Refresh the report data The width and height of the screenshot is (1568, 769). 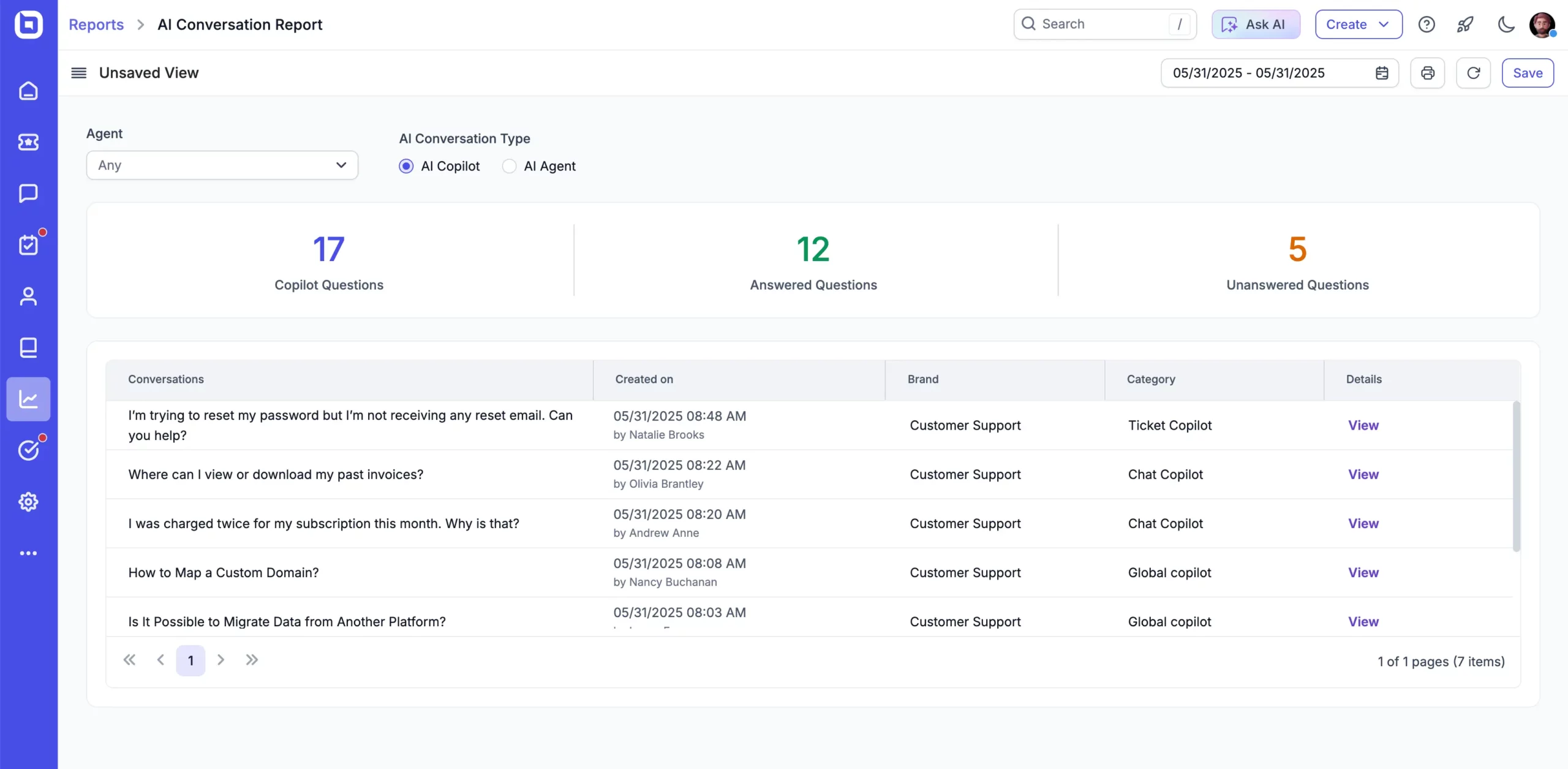[x=1474, y=73]
